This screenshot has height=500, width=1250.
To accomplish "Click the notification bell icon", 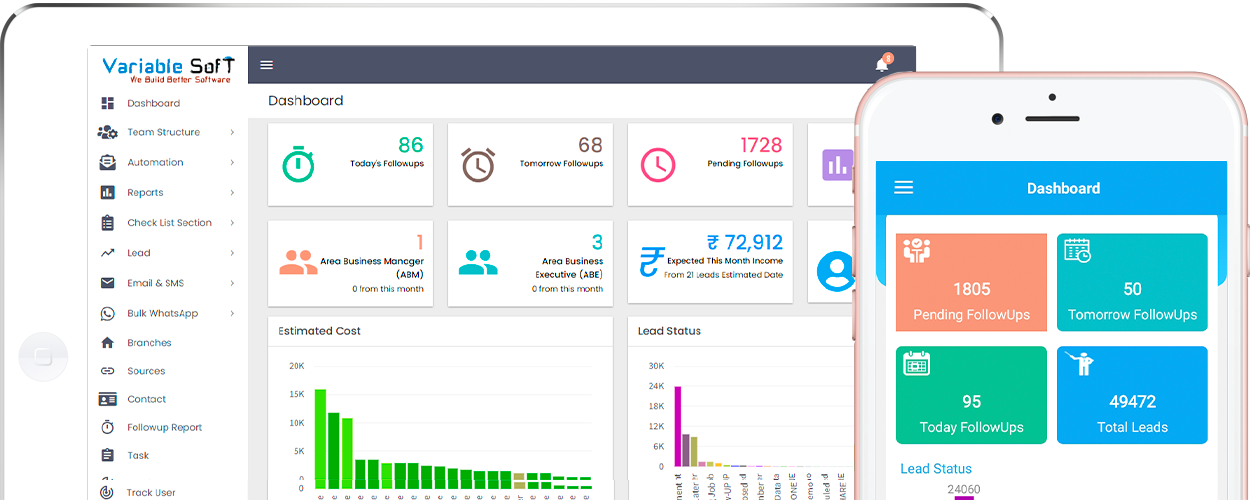I will click(882, 65).
